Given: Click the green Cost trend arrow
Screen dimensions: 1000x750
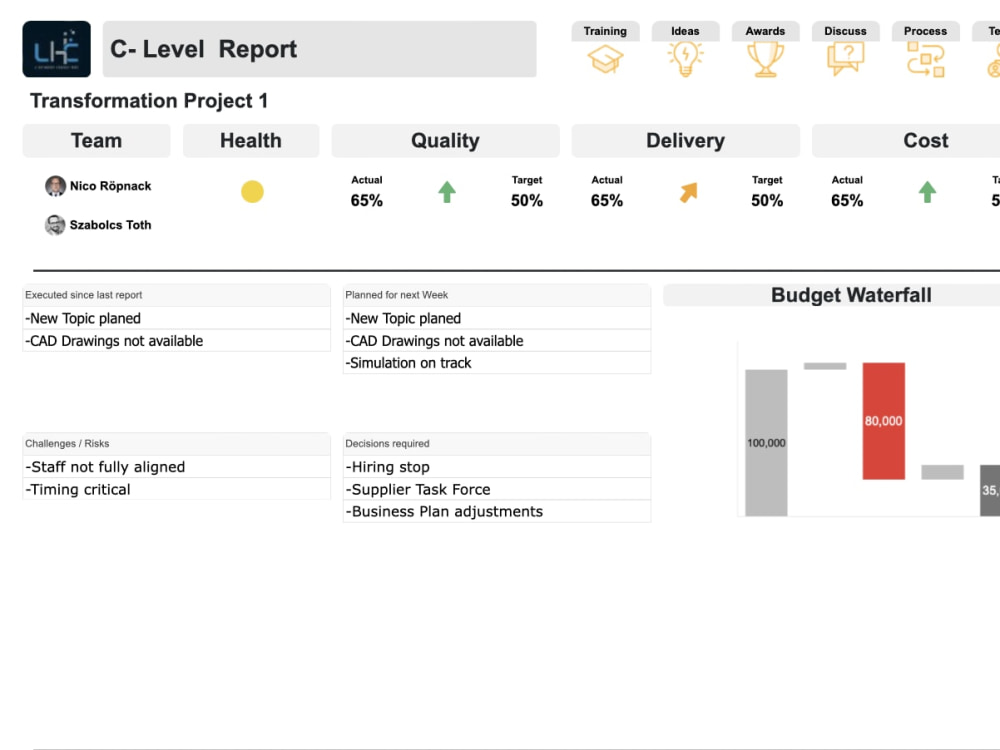Looking at the screenshot, I should pos(926,191).
